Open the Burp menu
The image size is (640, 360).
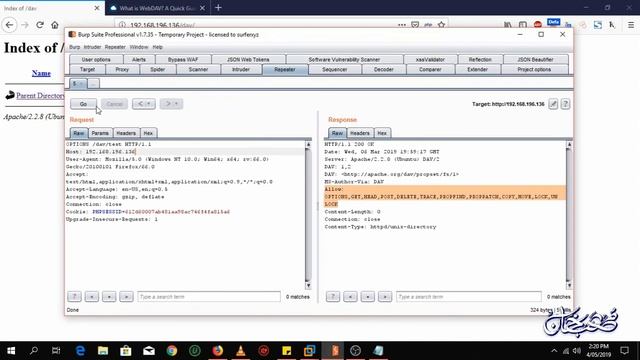tap(74, 47)
